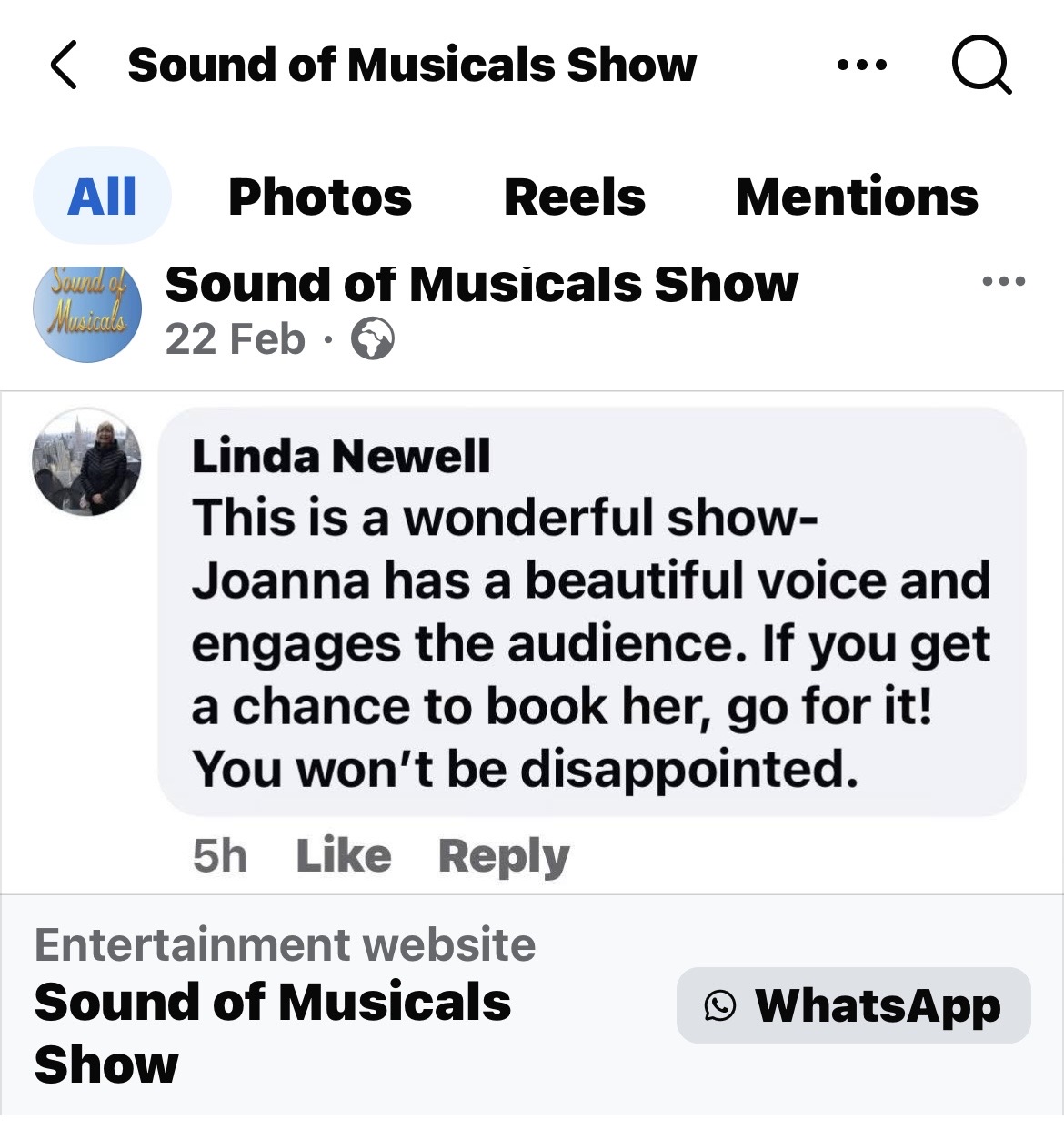Tap Linda Newell's comment text bubble

coord(591,643)
